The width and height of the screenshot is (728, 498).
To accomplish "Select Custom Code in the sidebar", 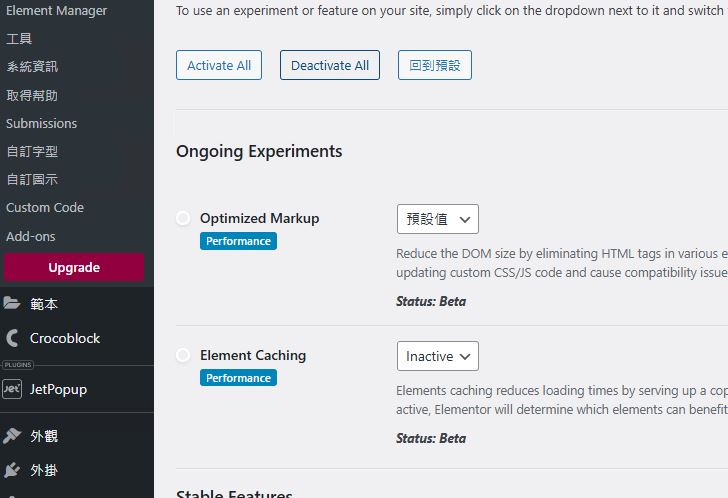I will pyautogui.click(x=45, y=208).
